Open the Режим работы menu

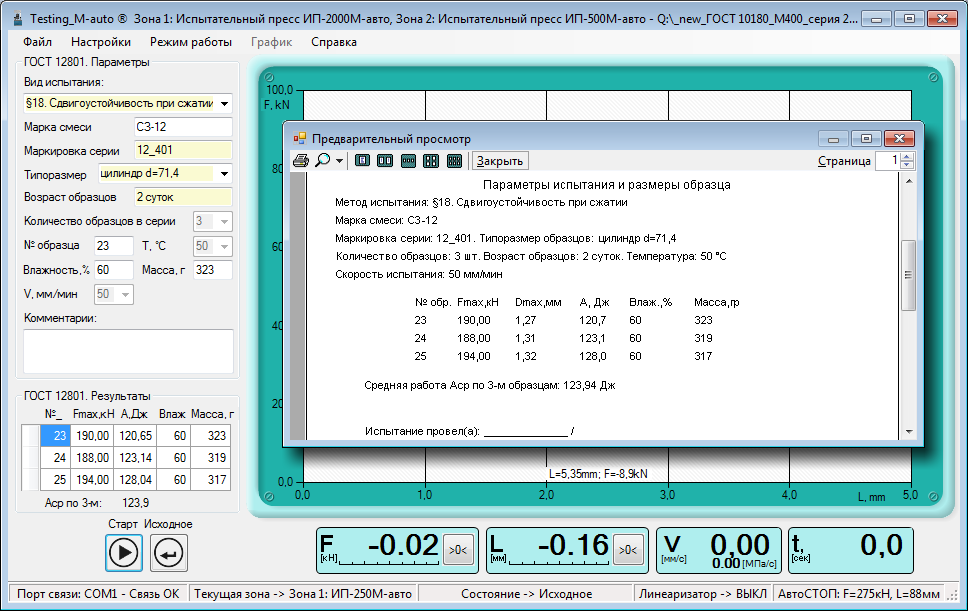(191, 42)
